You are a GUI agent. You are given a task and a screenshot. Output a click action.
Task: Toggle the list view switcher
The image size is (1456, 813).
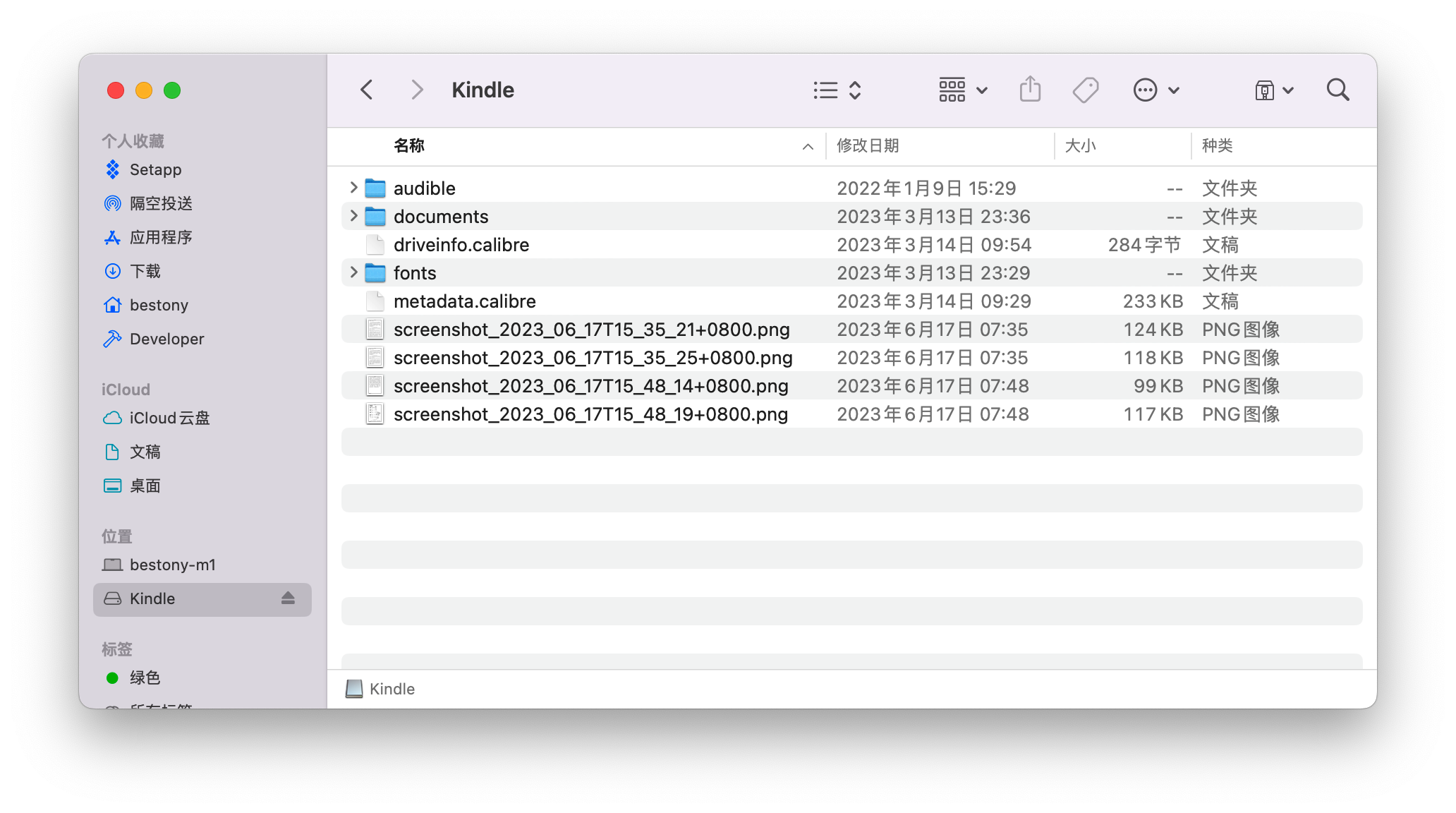[837, 90]
